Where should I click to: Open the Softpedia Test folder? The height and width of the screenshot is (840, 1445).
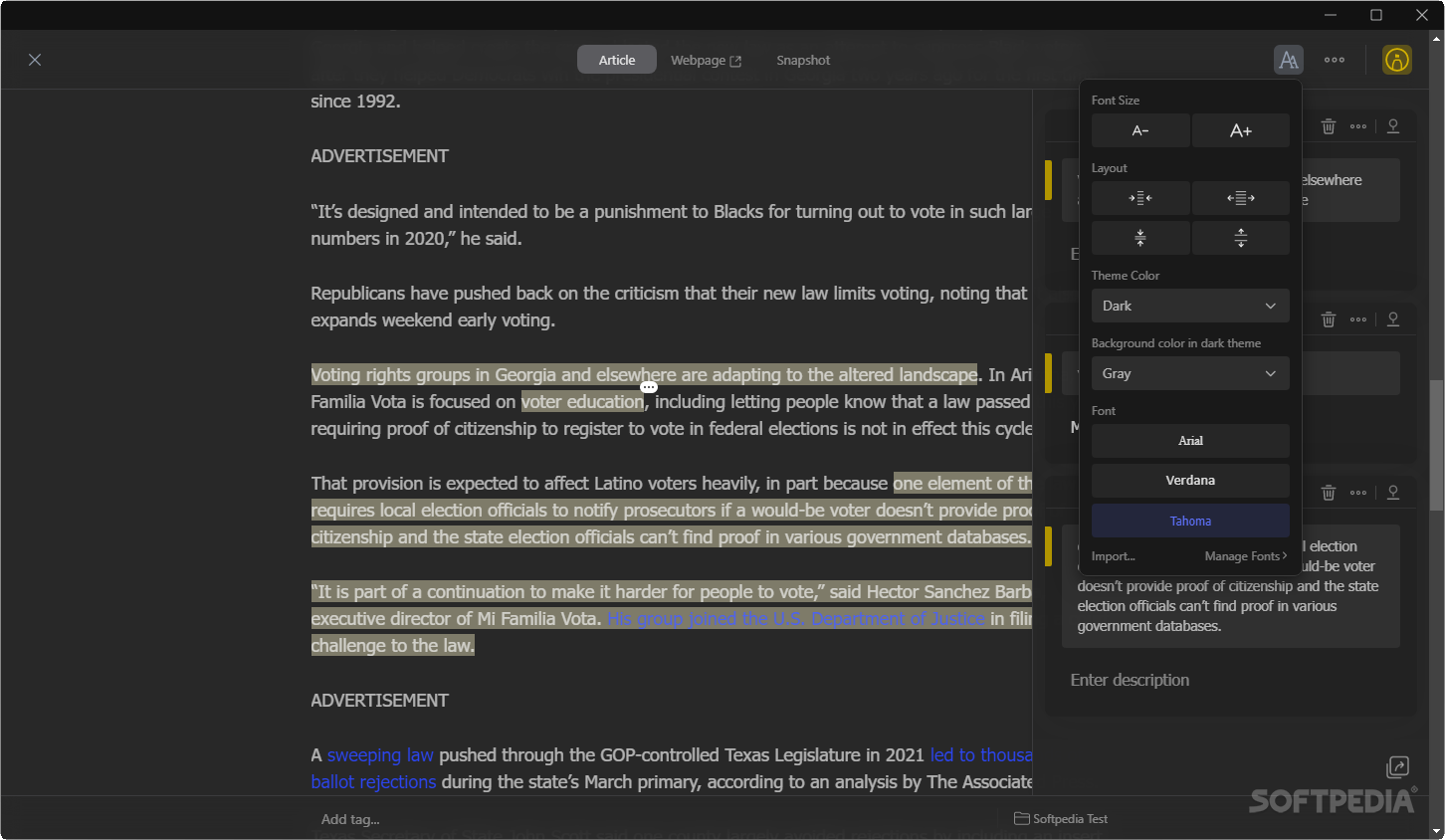(1061, 819)
